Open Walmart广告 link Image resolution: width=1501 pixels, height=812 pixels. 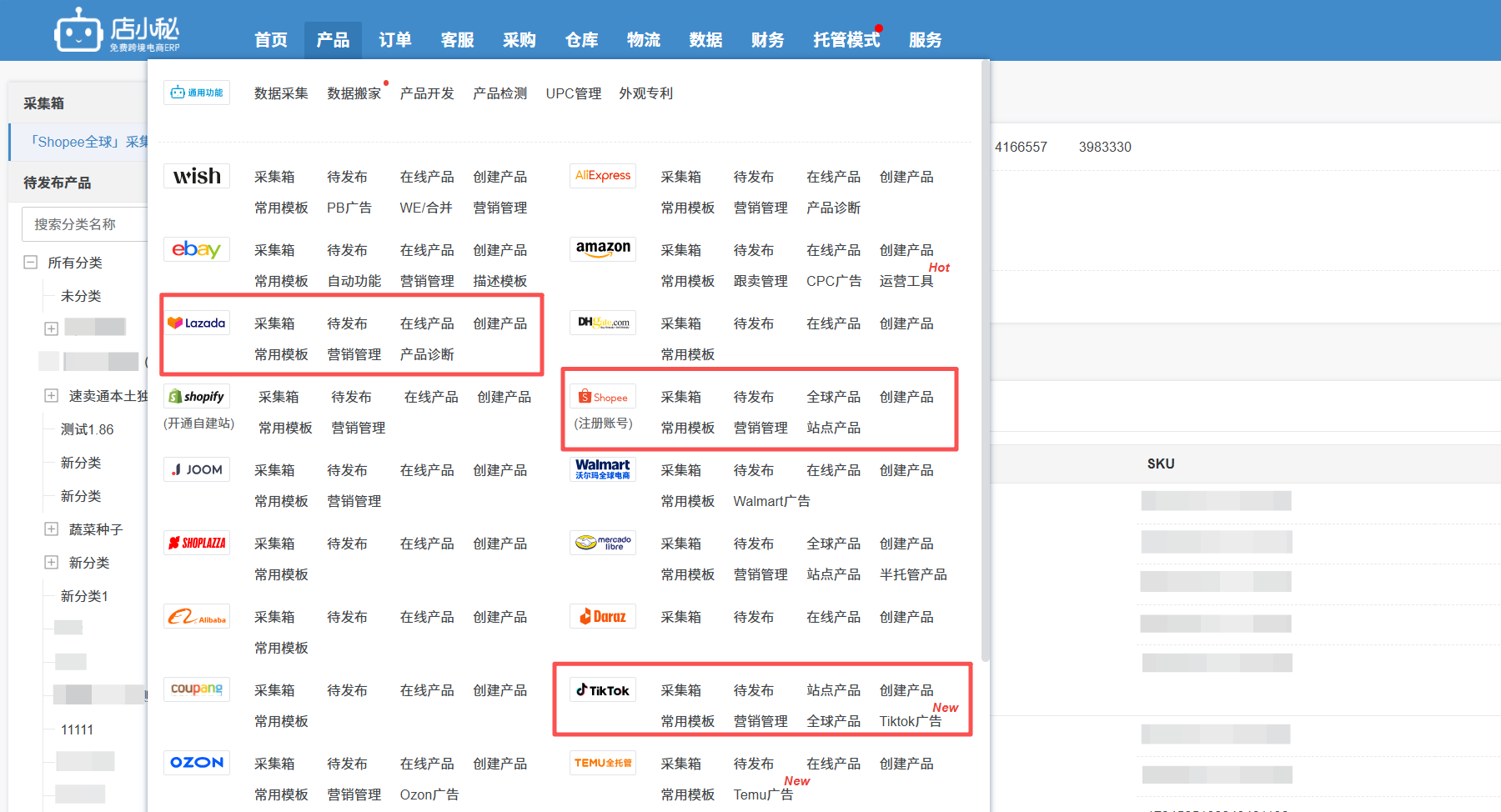coord(771,501)
